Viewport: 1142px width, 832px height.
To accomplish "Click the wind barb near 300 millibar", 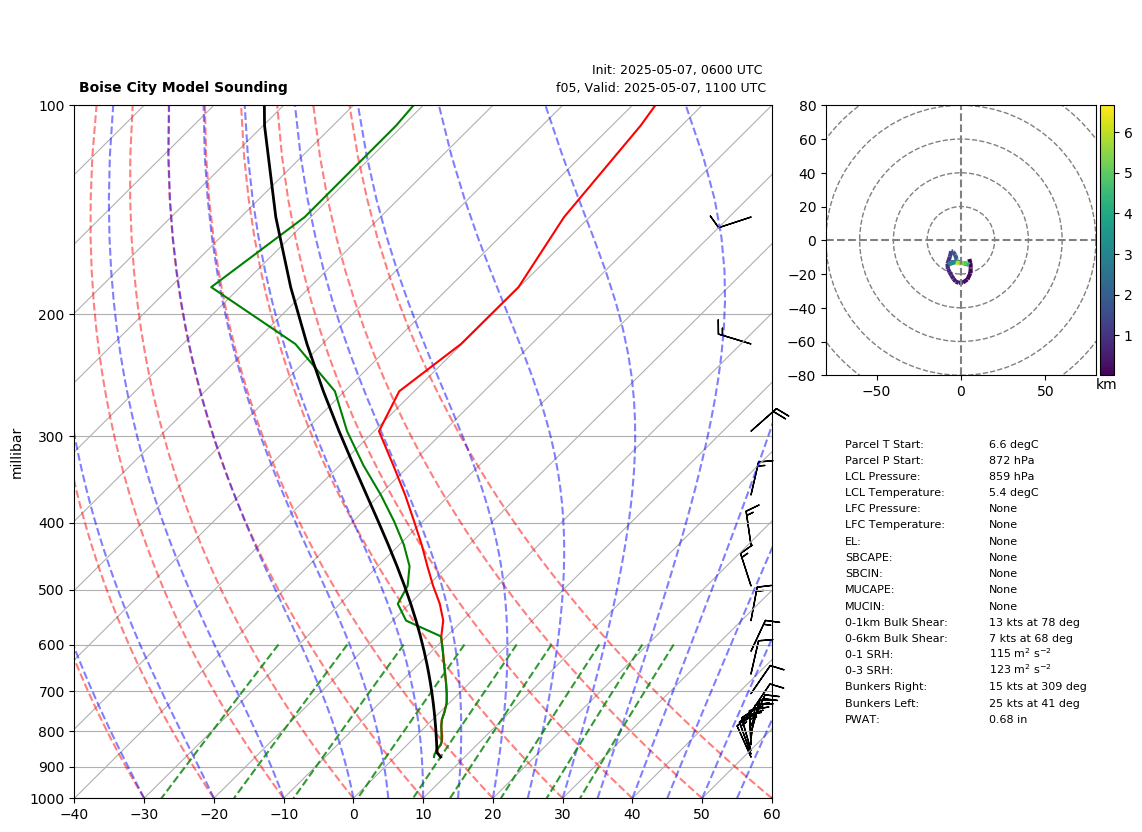I will coord(769,420).
